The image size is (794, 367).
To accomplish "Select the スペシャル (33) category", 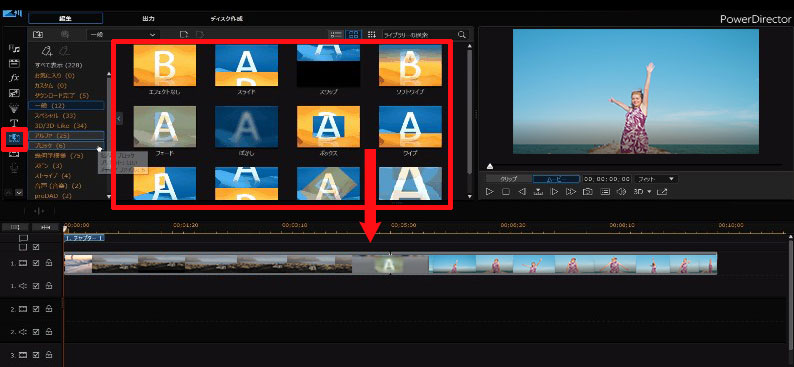I will pyautogui.click(x=55, y=115).
